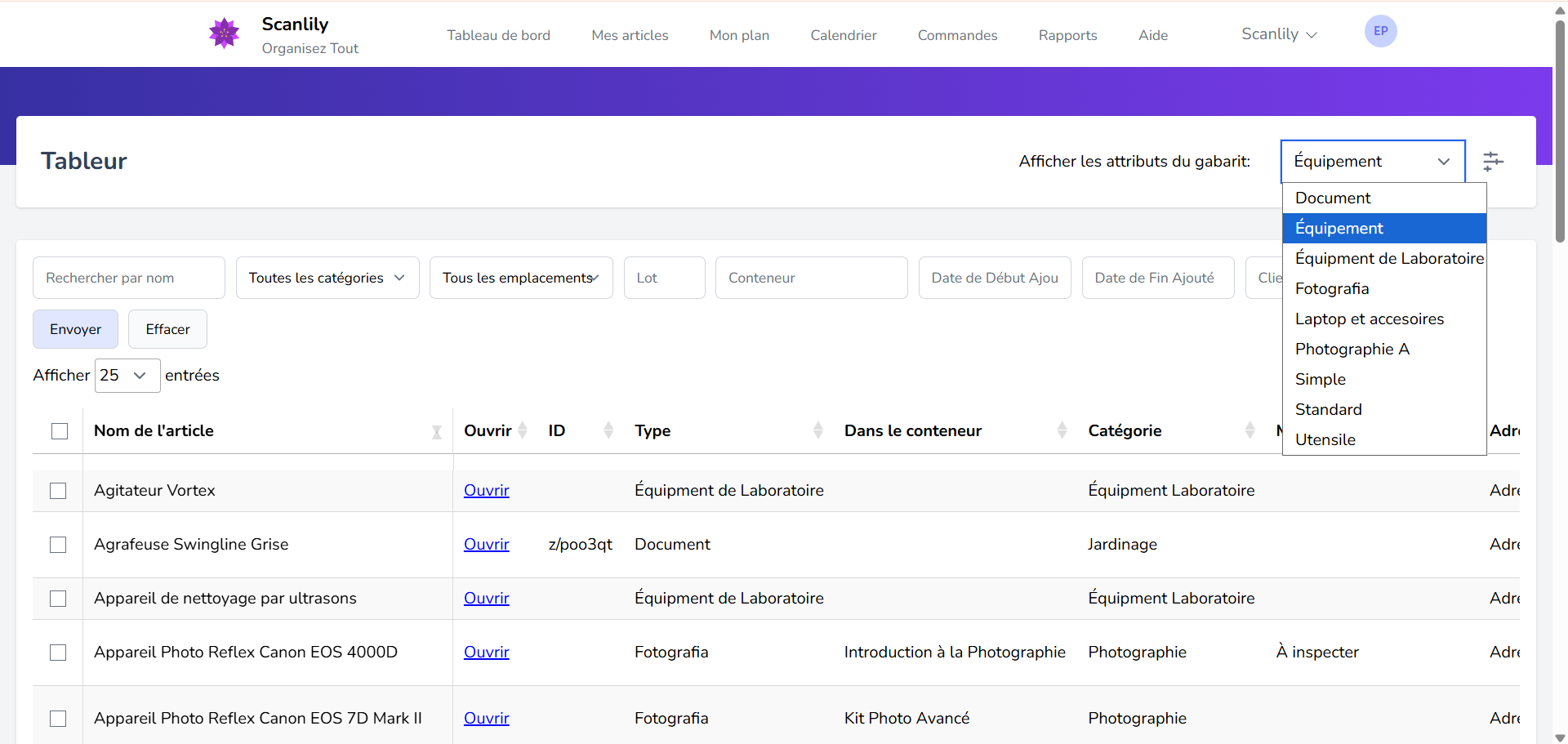Click the Envoyer button
Screen dimensions: 1568x744
click(x=75, y=329)
